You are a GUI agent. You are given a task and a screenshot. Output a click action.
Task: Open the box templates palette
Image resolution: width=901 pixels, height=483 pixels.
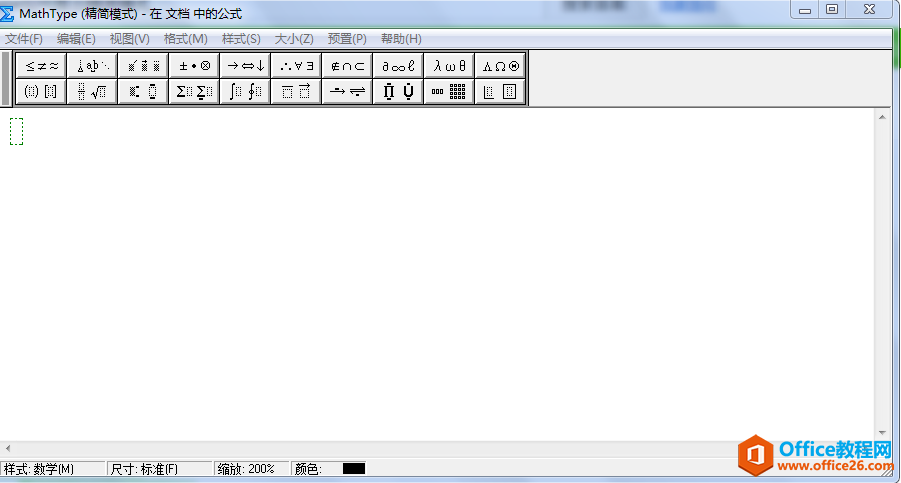point(500,91)
